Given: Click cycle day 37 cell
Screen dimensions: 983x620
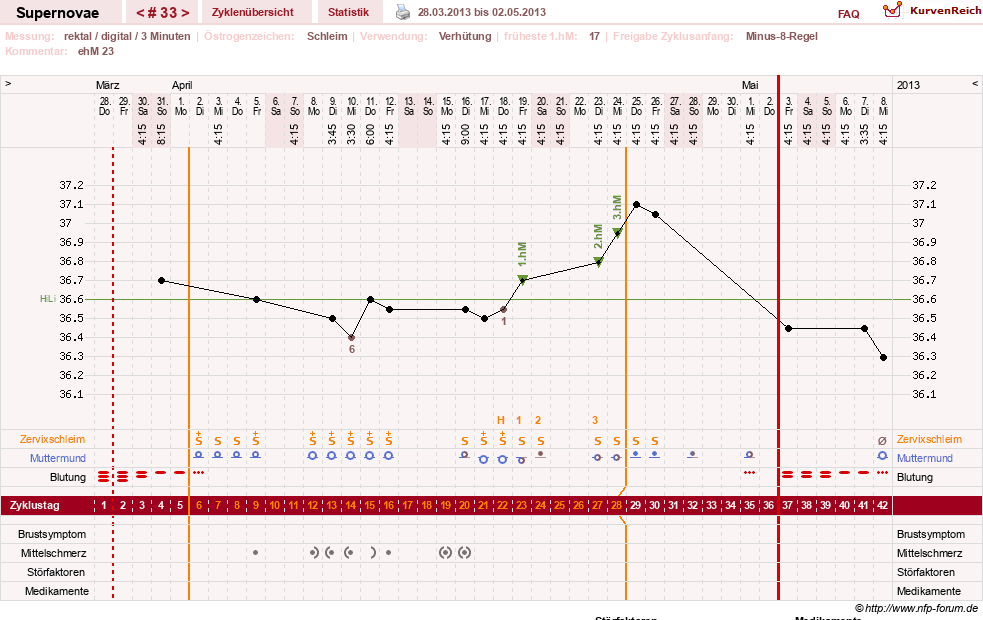Looking at the screenshot, I should coord(788,505).
